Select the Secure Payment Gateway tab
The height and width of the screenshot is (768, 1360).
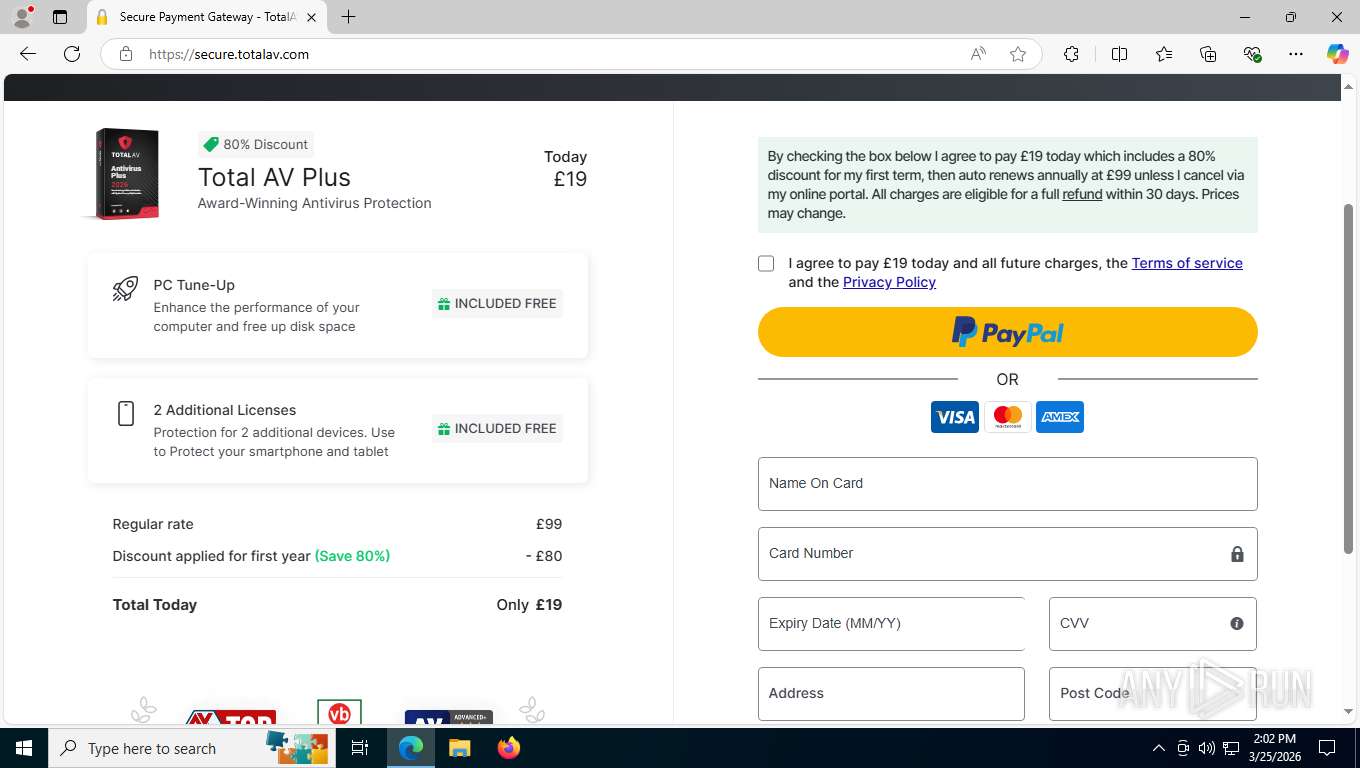(207, 17)
